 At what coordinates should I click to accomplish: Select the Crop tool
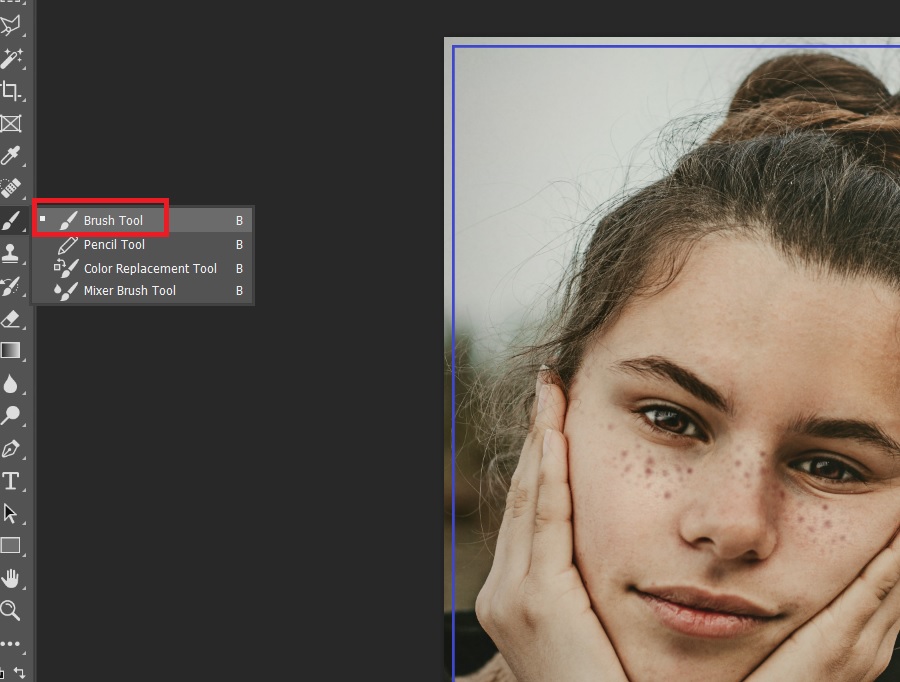pos(11,91)
